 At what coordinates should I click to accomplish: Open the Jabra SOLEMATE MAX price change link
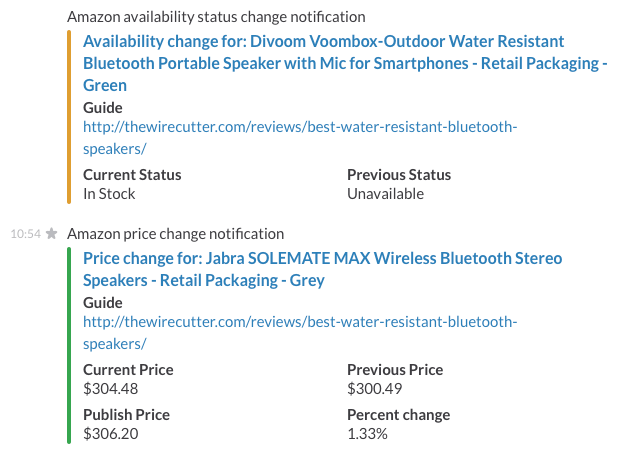coord(322,269)
